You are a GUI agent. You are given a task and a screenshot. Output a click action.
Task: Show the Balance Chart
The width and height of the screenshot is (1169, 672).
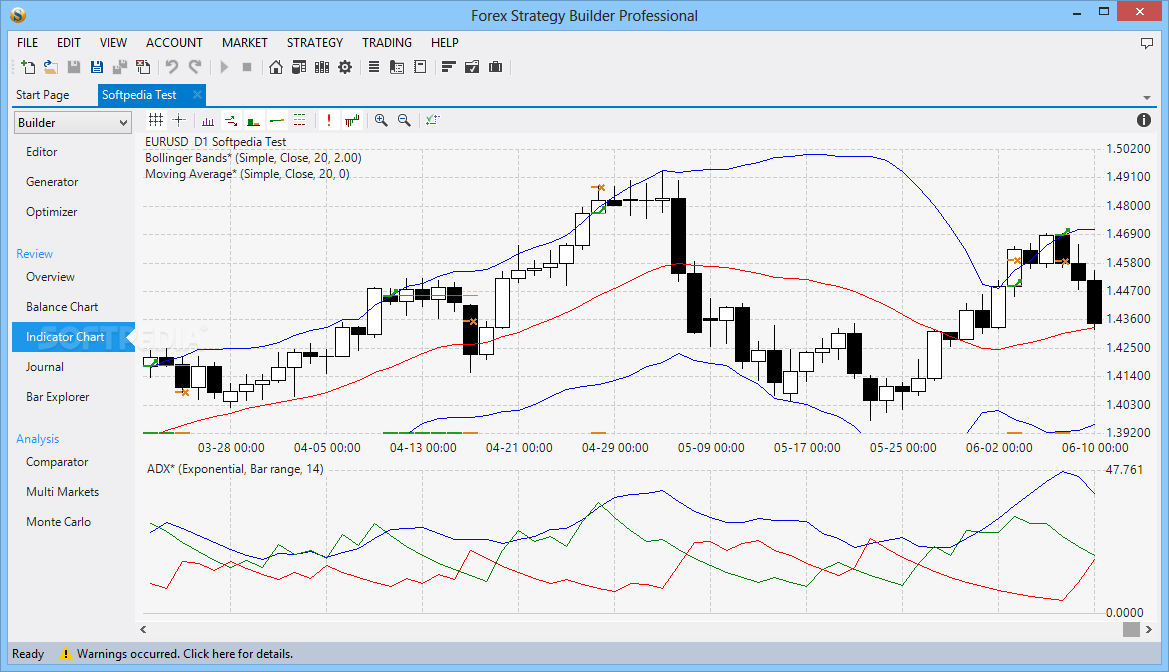(x=62, y=307)
